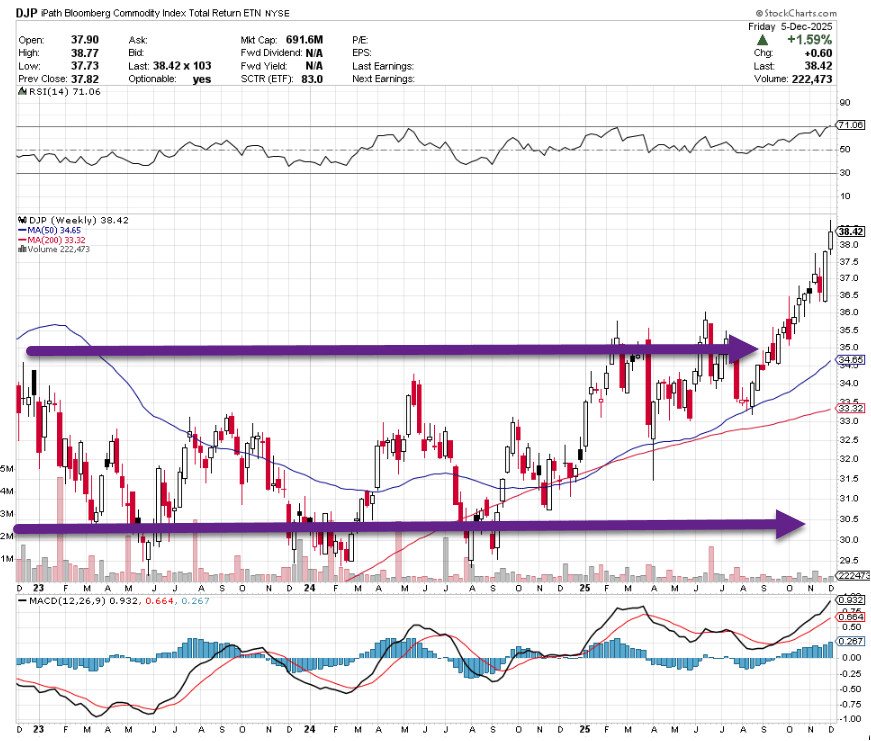This screenshot has width=871, height=741.
Task: Click the 34.65 MA(50) axis tag
Action: pos(851,360)
